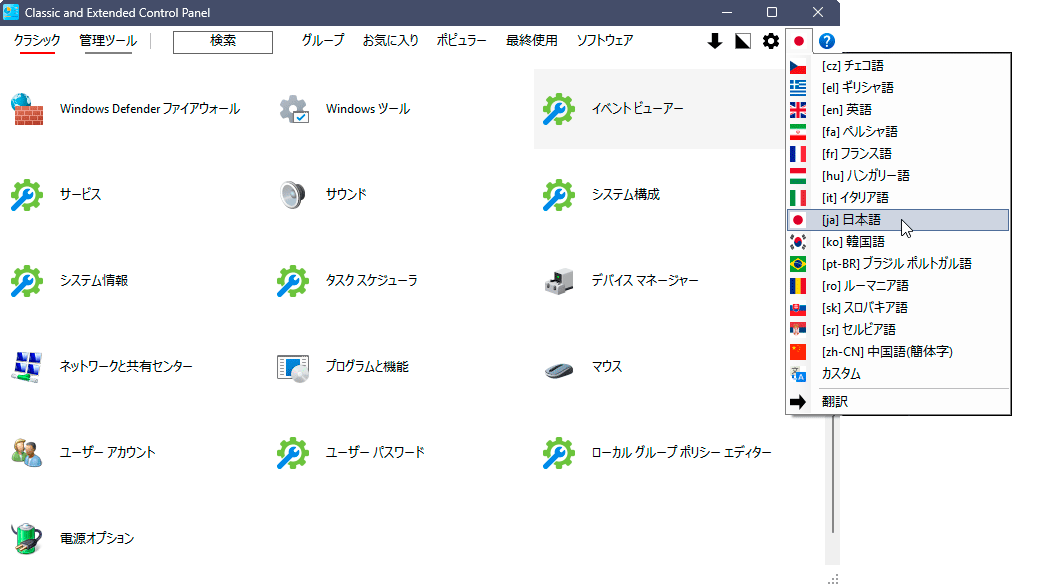1040x585 pixels.
Task: Open help via blue question mark
Action: pyautogui.click(x=826, y=41)
